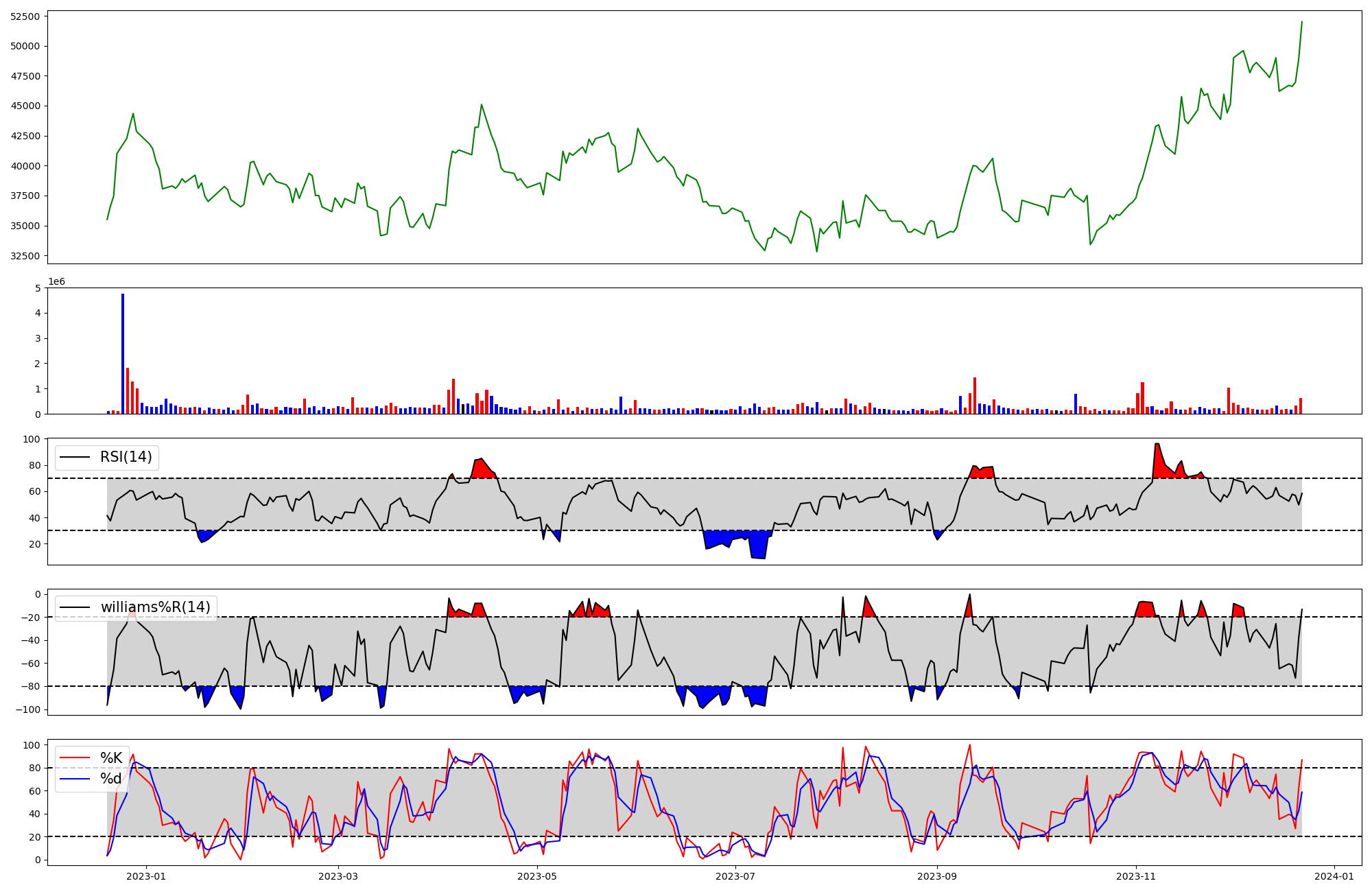Click the 32500 price axis label
This screenshot has width=1372, height=892.
pyautogui.click(x=25, y=256)
